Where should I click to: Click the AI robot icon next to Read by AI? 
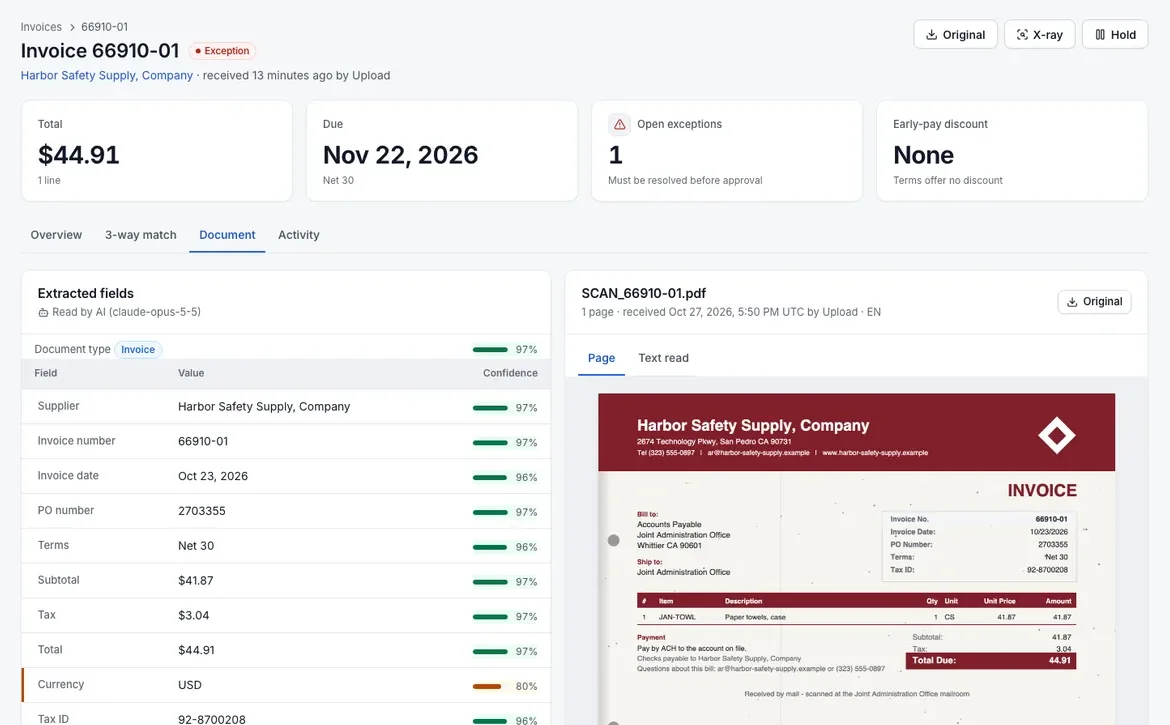tap(43, 313)
